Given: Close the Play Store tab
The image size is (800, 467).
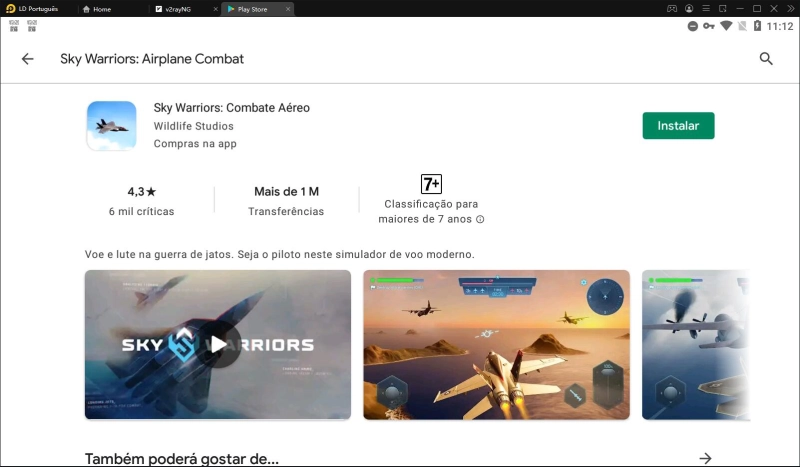Looking at the screenshot, I should tap(288, 9).
